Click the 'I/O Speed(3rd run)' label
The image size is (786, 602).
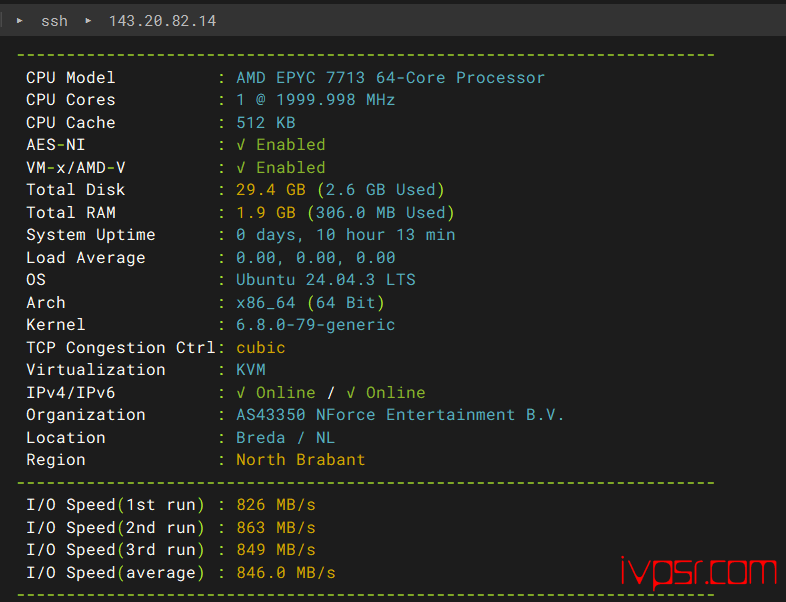tap(115, 550)
